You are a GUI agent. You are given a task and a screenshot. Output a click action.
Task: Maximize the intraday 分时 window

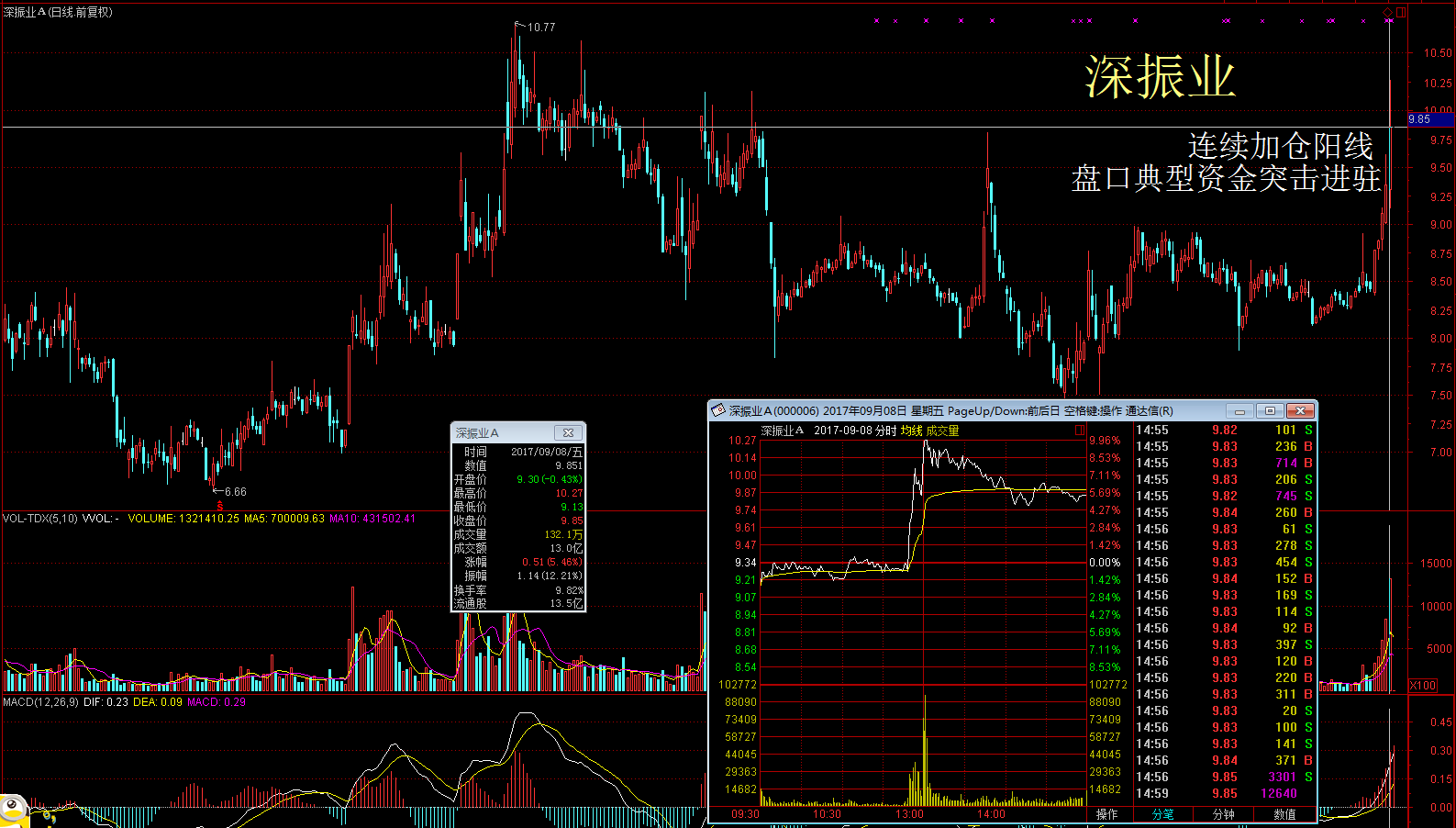point(1270,410)
